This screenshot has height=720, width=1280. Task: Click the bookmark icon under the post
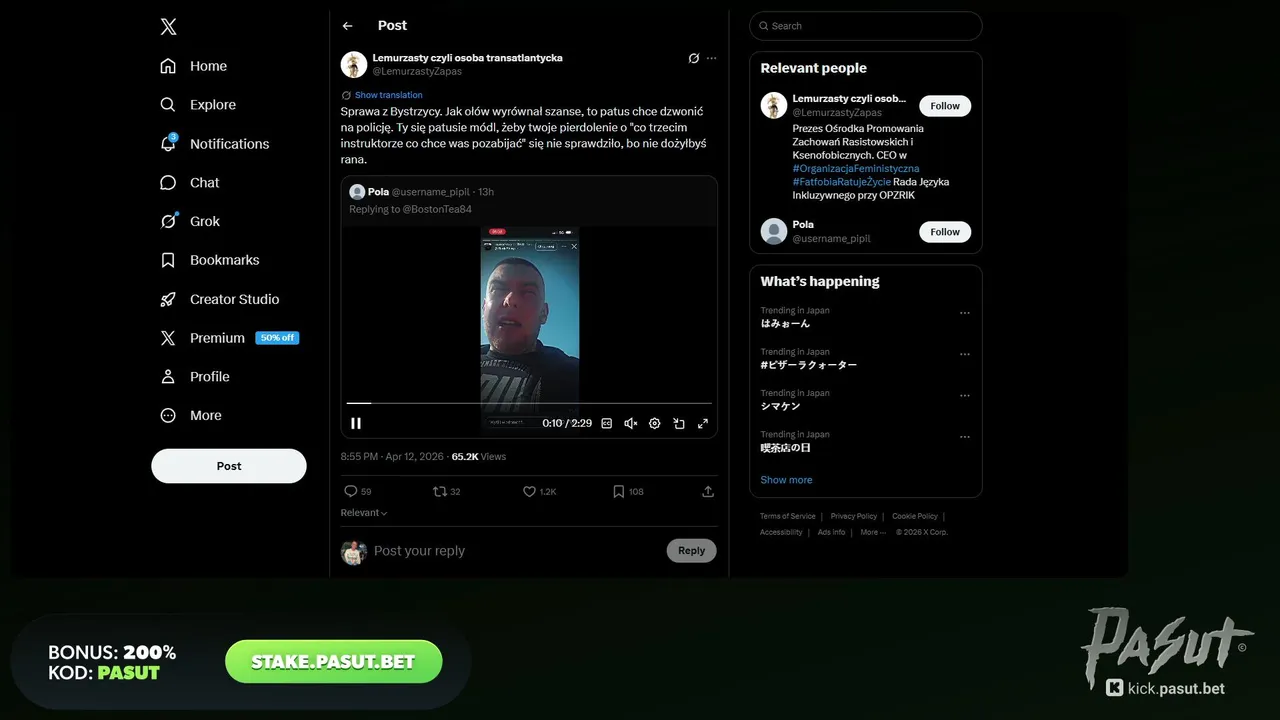pyautogui.click(x=619, y=491)
